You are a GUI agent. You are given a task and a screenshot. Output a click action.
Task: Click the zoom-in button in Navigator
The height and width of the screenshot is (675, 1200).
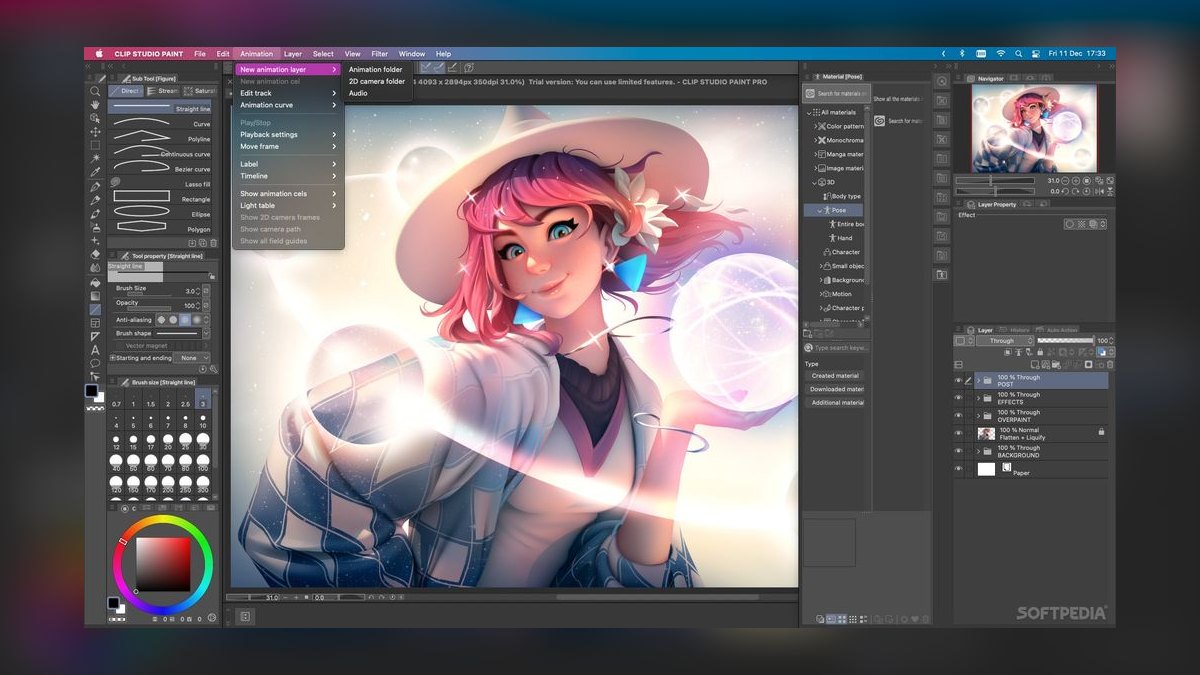1074,180
